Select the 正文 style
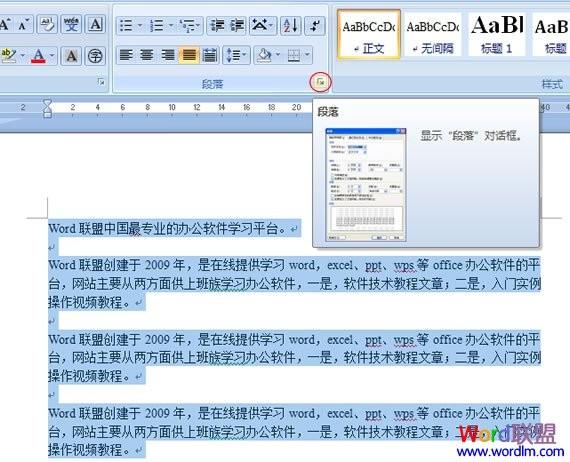570x462 pixels. coord(369,34)
